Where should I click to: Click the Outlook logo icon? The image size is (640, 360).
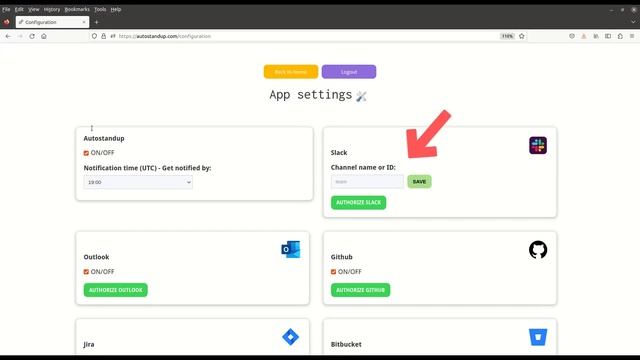tap(291, 249)
